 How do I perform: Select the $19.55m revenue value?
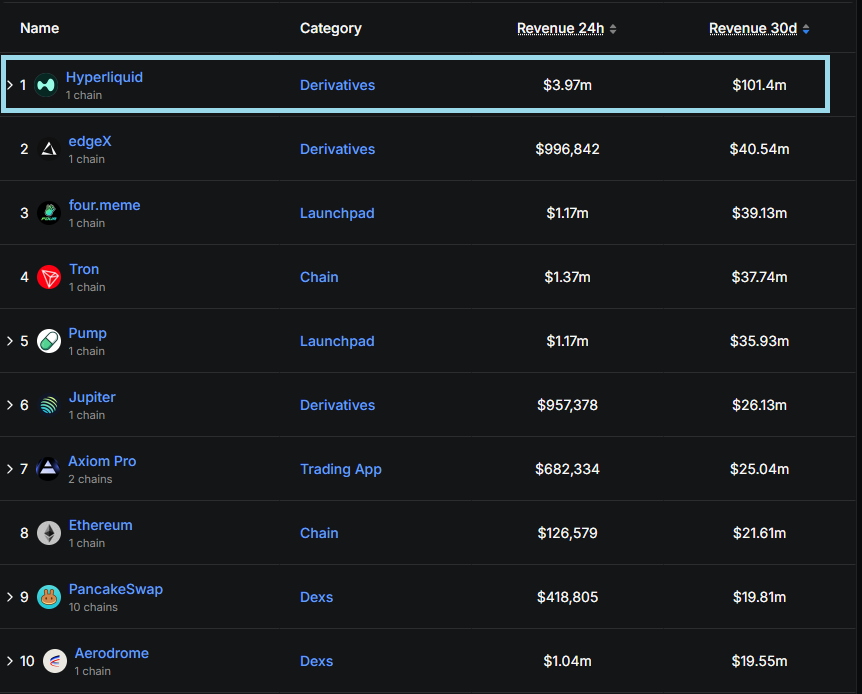pyautogui.click(x=759, y=661)
